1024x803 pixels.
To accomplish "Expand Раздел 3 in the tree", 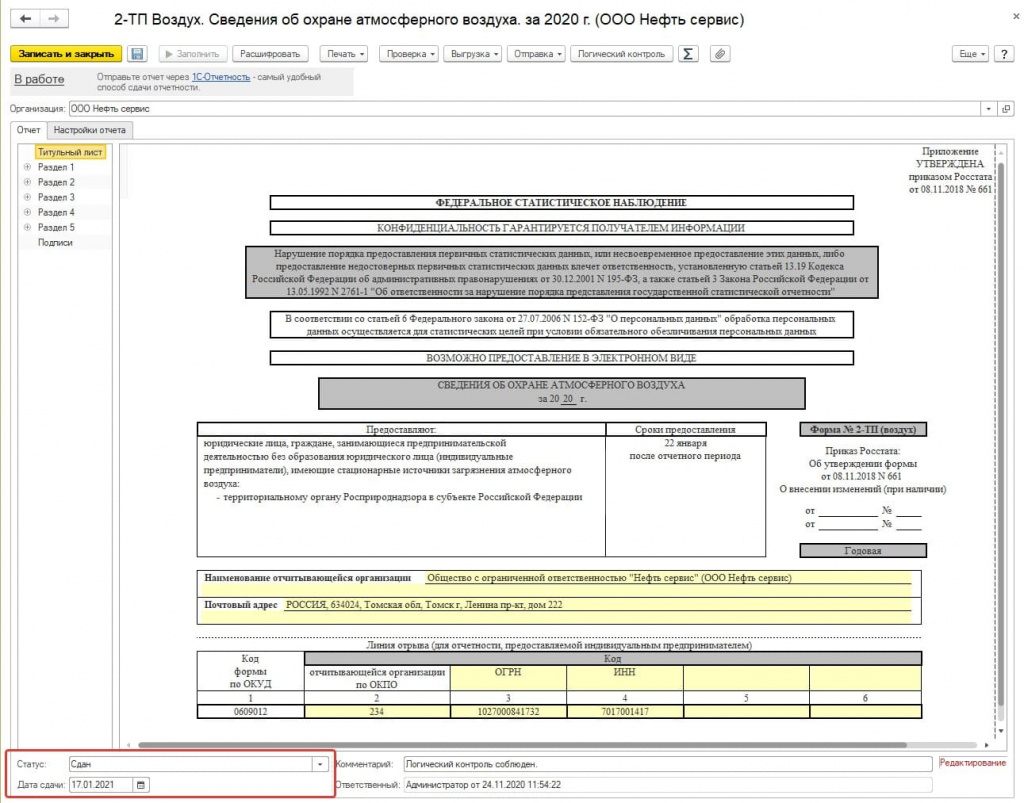I will tap(27, 197).
